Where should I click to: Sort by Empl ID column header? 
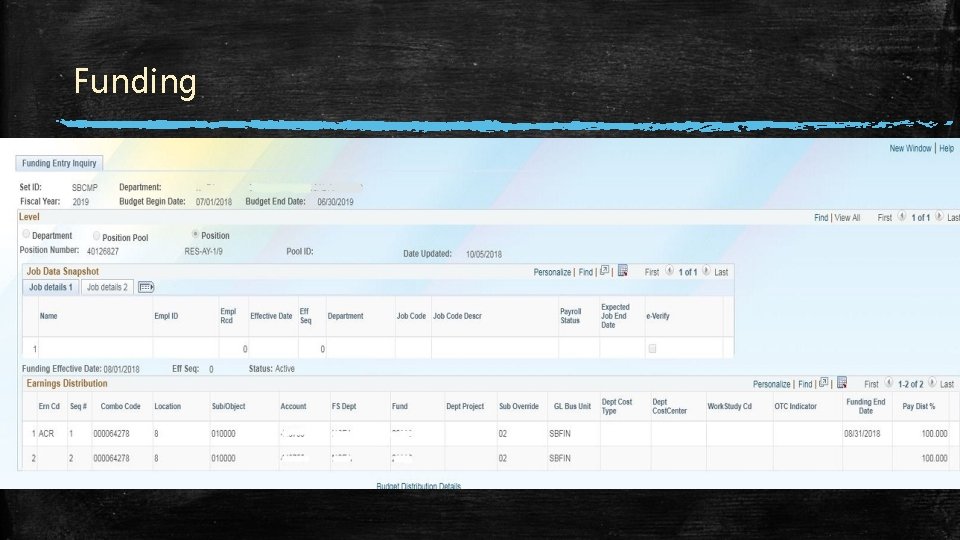point(166,317)
